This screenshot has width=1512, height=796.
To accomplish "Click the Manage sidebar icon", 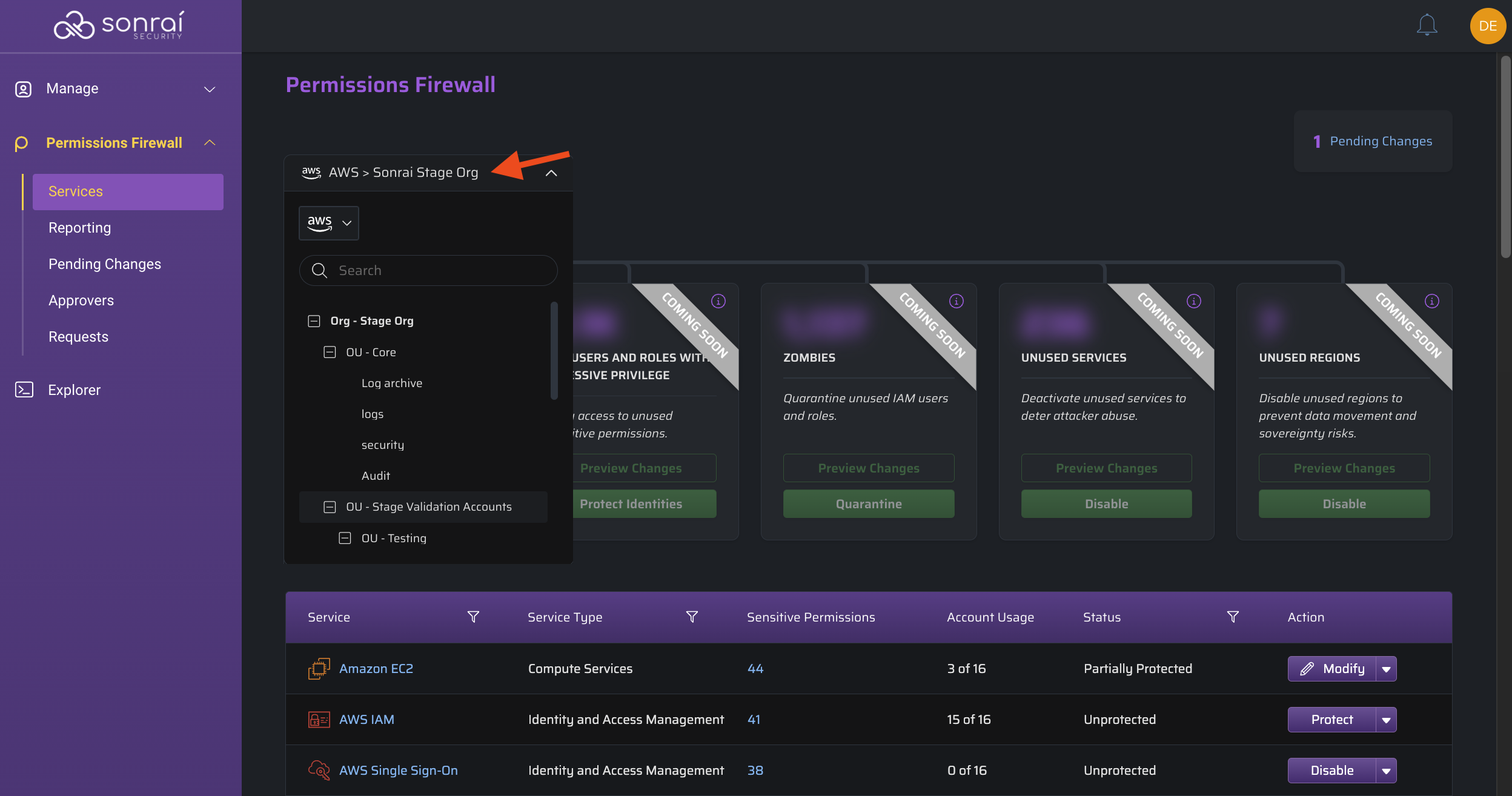I will tap(23, 89).
